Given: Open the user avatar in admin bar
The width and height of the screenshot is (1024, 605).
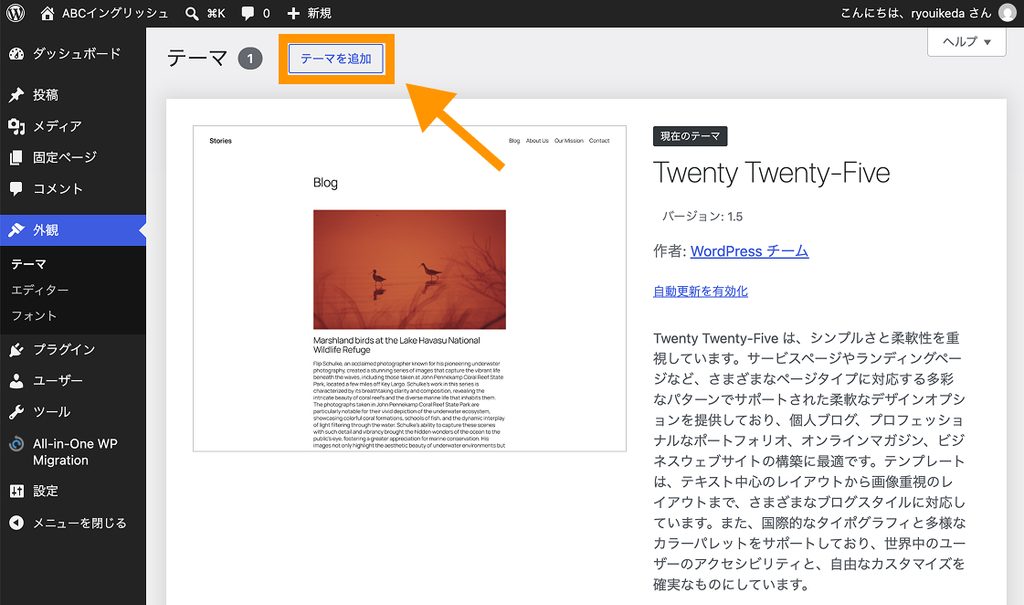Looking at the screenshot, I should (x=1008, y=13).
